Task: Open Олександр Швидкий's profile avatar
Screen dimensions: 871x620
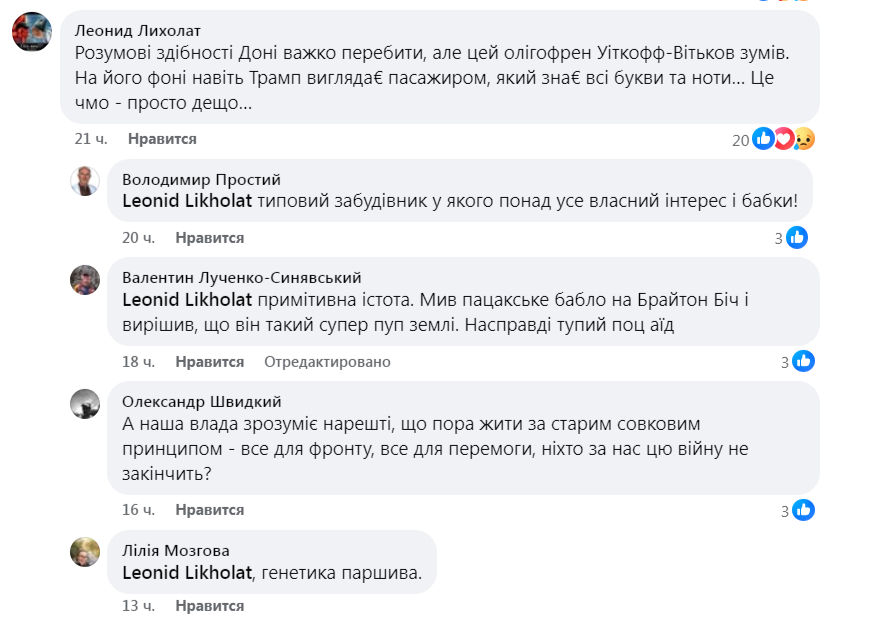Action: tap(85, 403)
